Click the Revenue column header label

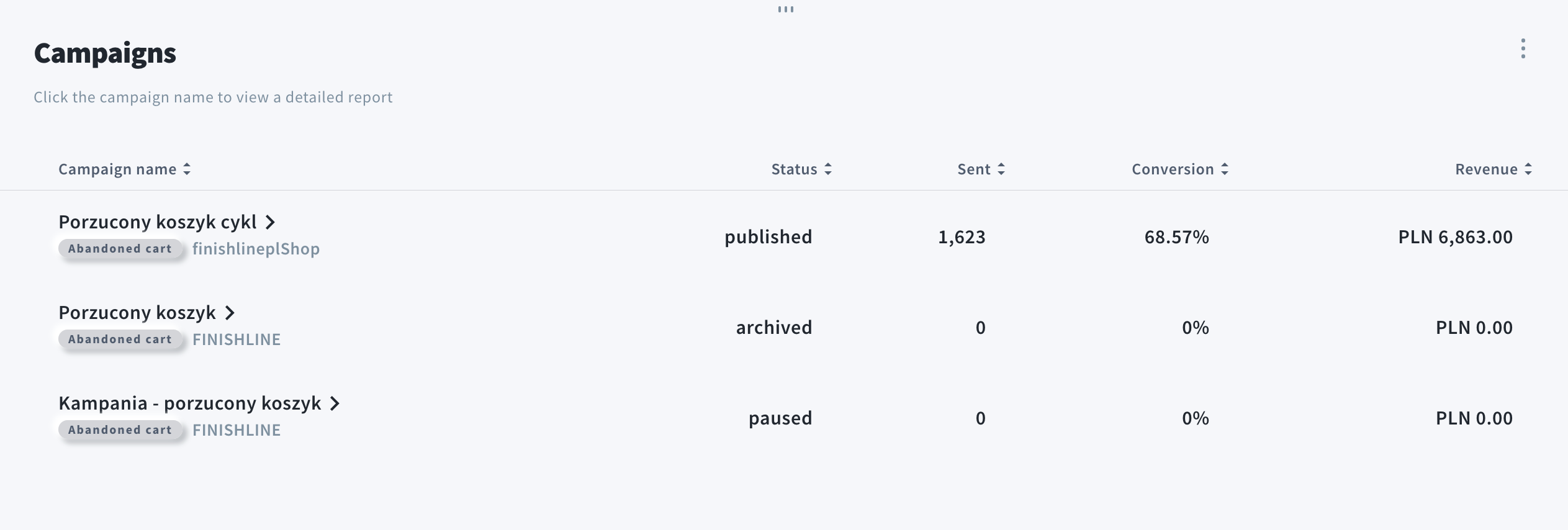(1486, 169)
